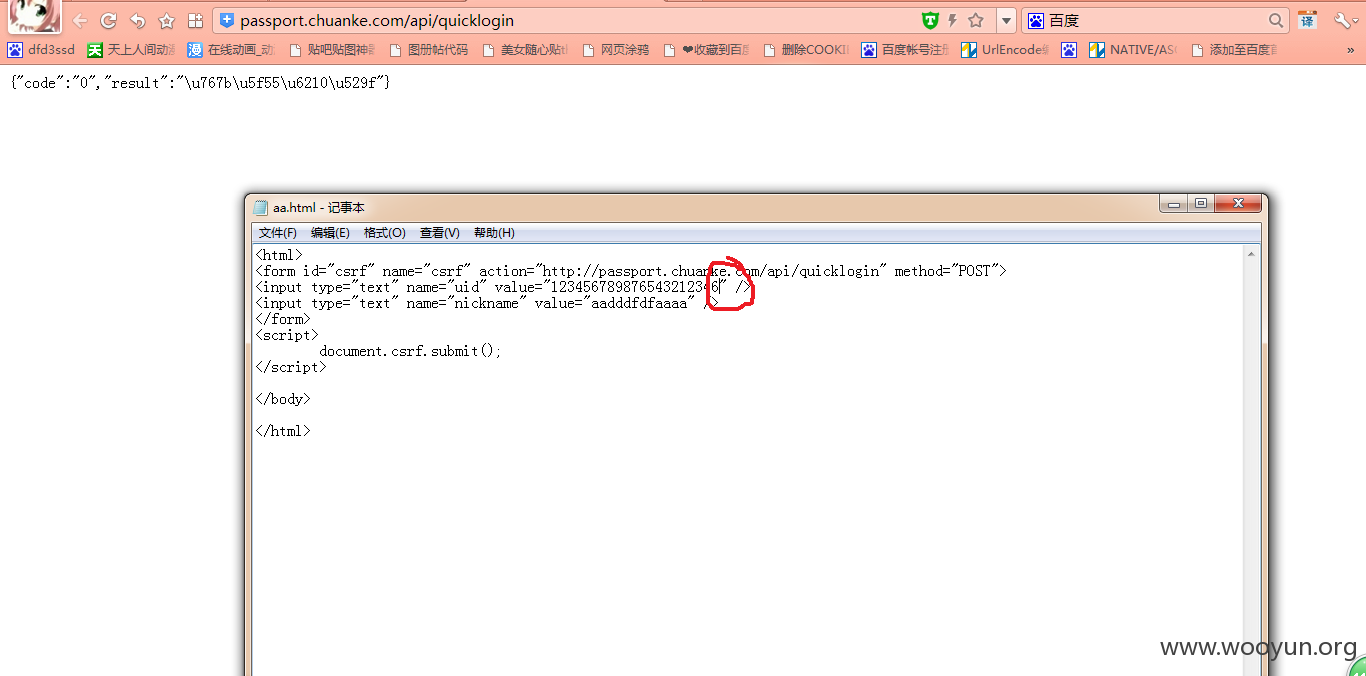
Task: Click the undo-close-tab arrow icon
Action: (x=138, y=20)
